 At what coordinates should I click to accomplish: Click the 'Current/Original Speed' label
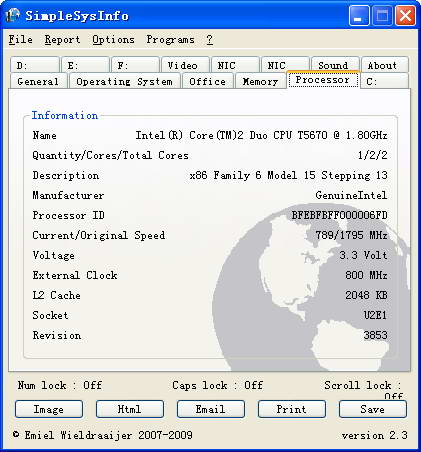click(x=99, y=235)
